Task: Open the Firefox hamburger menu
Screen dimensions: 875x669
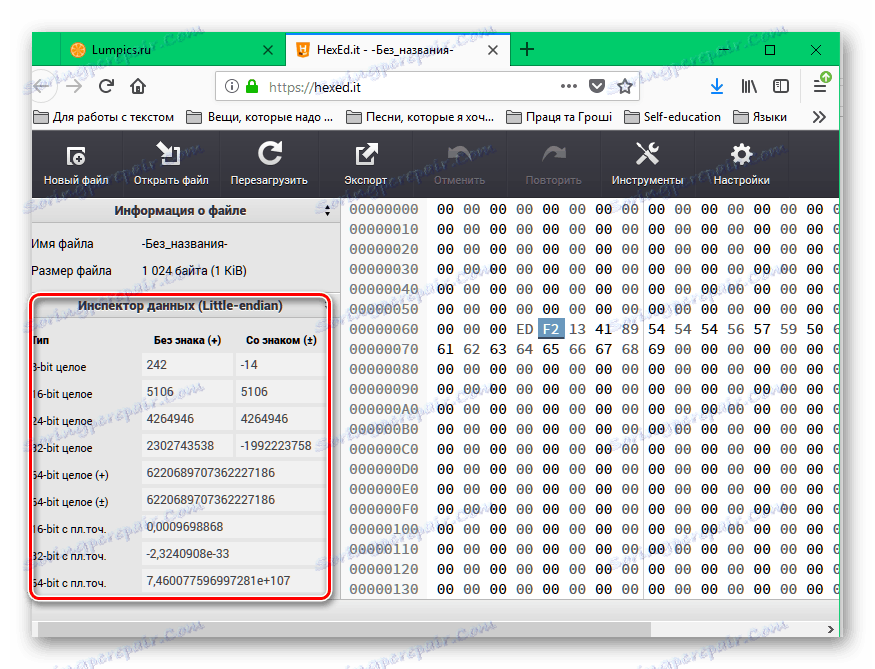Action: [820, 86]
